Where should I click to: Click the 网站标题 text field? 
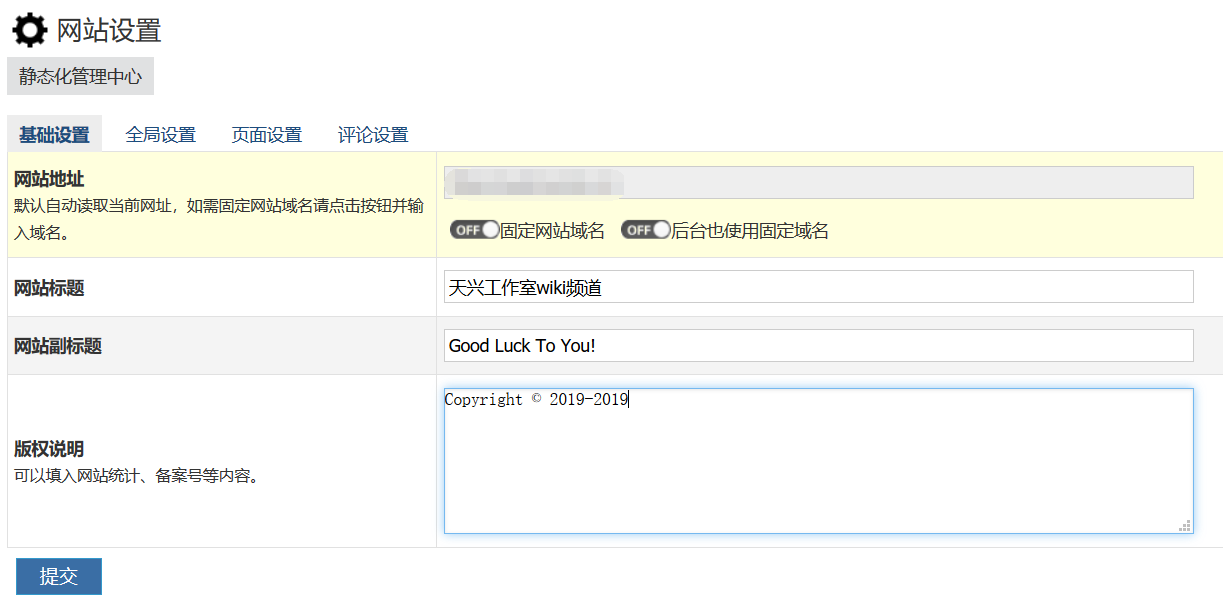tap(818, 286)
